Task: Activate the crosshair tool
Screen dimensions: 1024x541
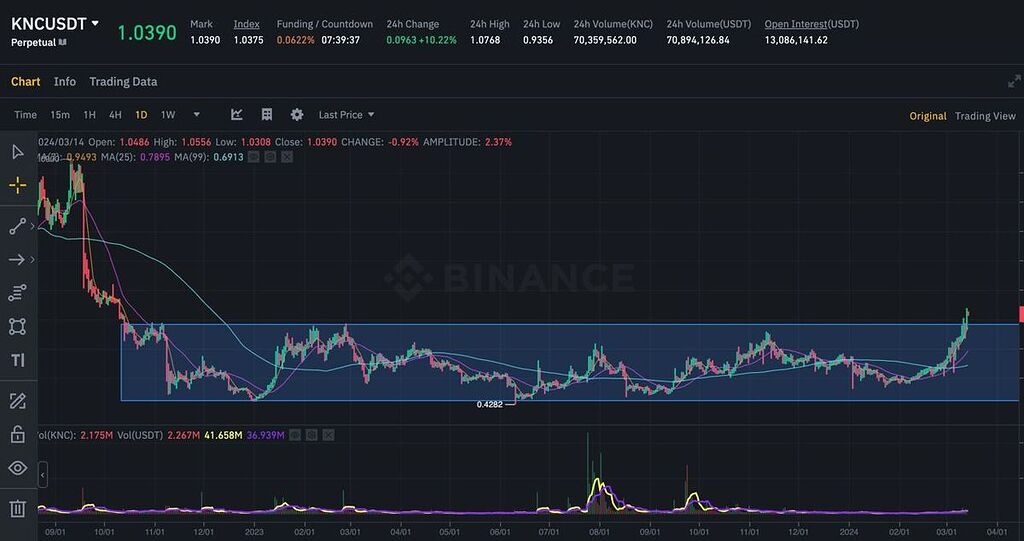Action: pos(18,186)
